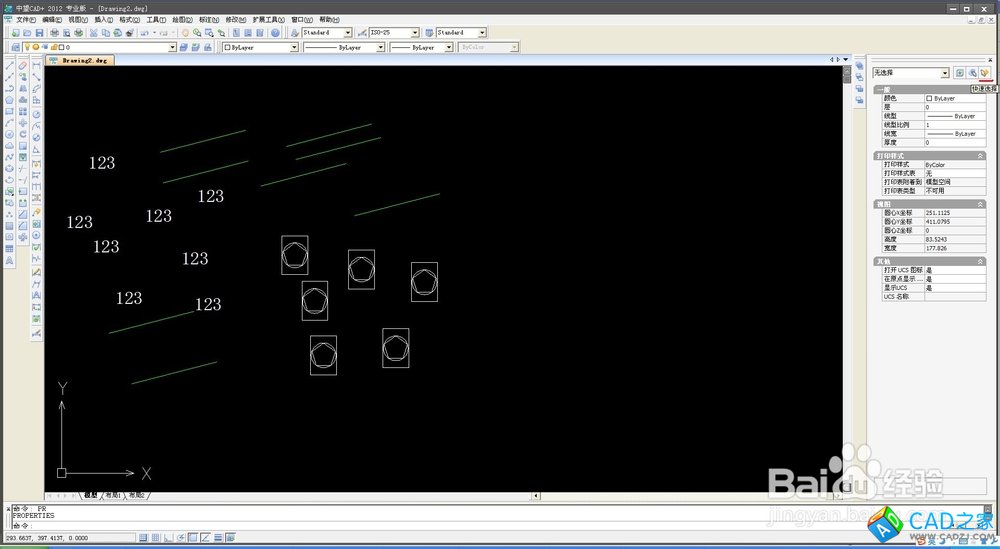Select the Erase tool in left toolbar
1000x549 pixels.
(23, 65)
